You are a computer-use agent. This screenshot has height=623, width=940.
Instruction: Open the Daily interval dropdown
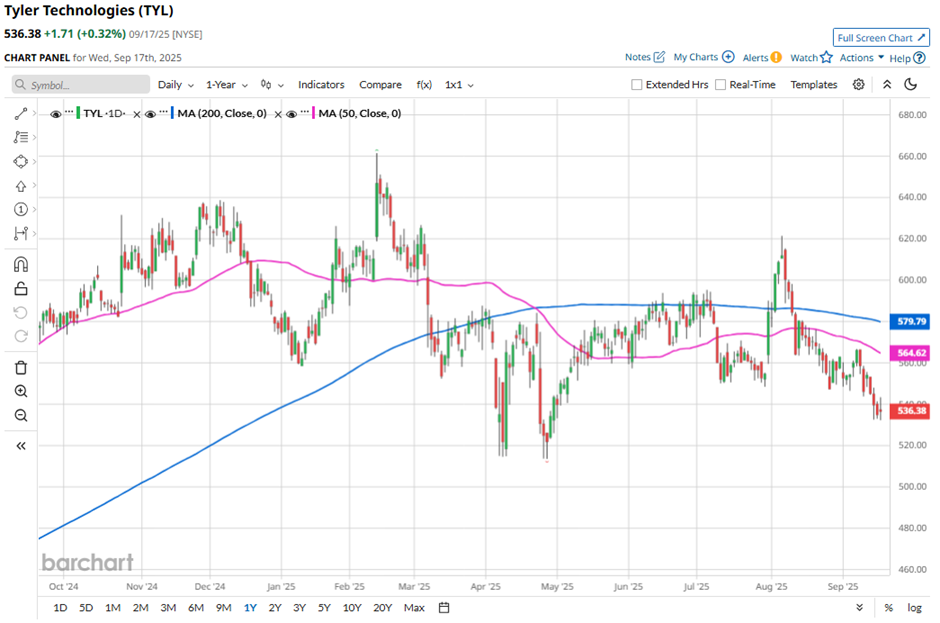tap(176, 85)
